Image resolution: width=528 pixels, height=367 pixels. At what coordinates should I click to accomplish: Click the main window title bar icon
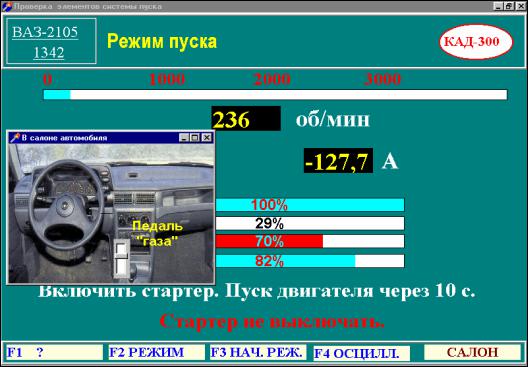point(7,6)
